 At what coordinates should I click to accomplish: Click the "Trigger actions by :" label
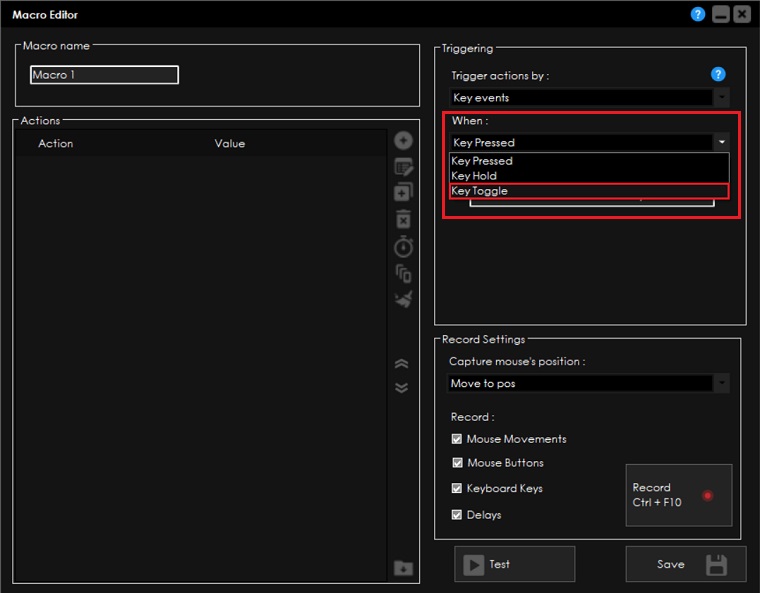[x=500, y=76]
